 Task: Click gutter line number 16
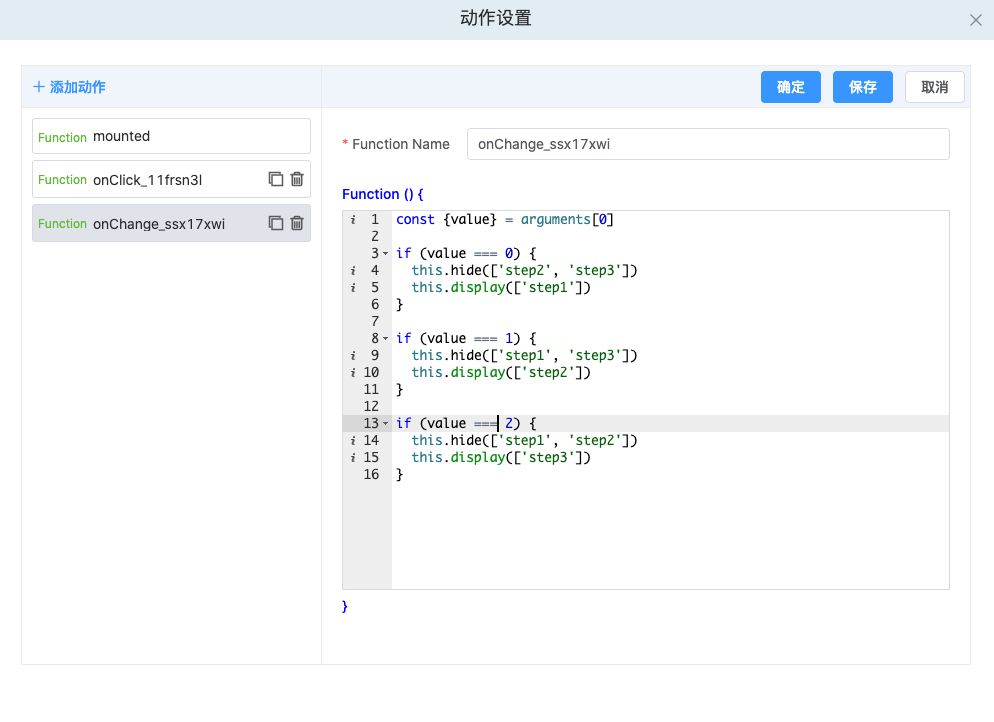(371, 474)
